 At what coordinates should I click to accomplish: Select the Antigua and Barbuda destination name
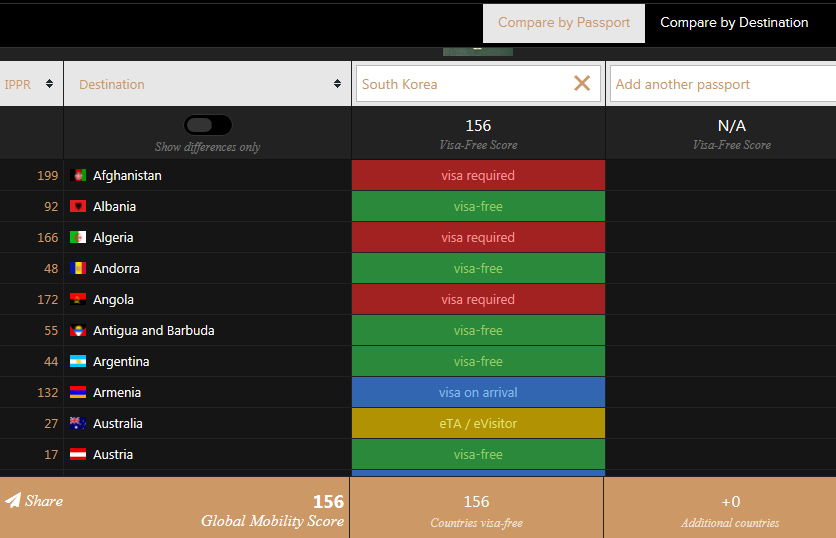coord(154,331)
